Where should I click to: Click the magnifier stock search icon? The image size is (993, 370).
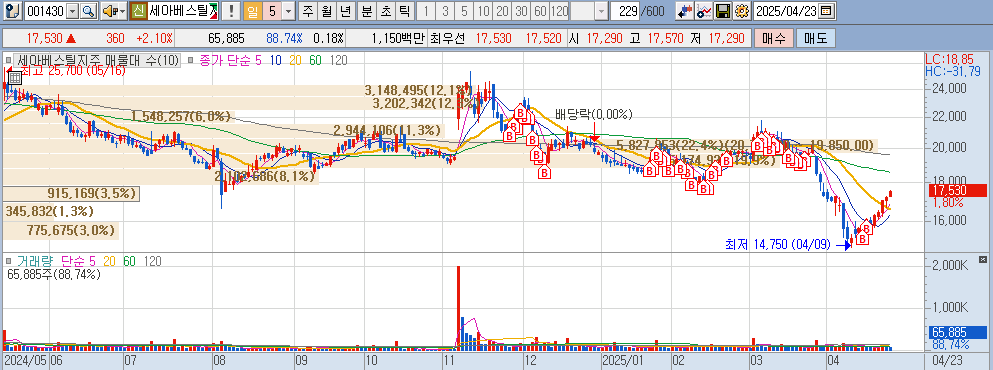[x=88, y=11]
